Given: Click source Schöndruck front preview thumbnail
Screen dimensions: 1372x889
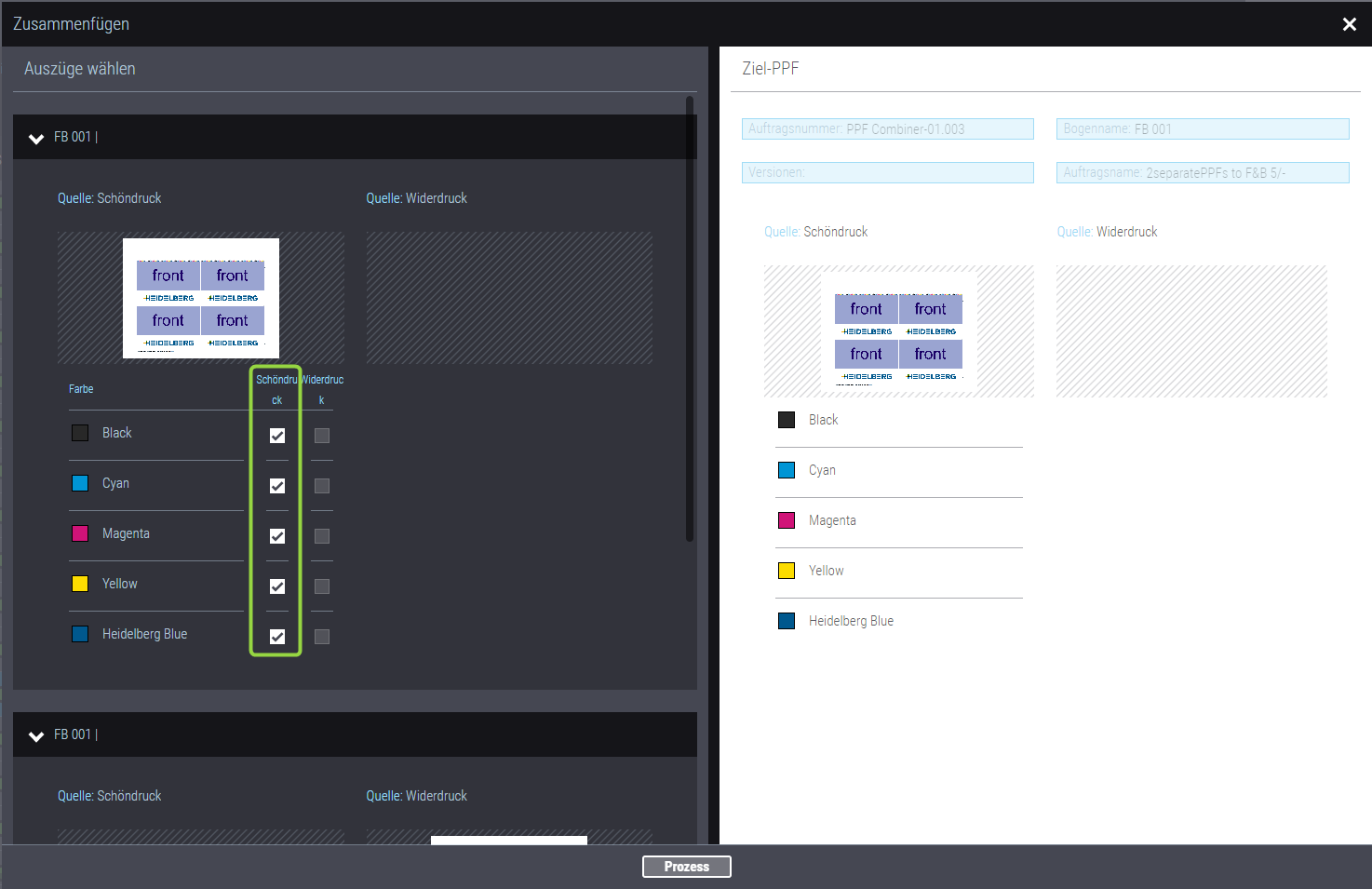Looking at the screenshot, I should (201, 298).
